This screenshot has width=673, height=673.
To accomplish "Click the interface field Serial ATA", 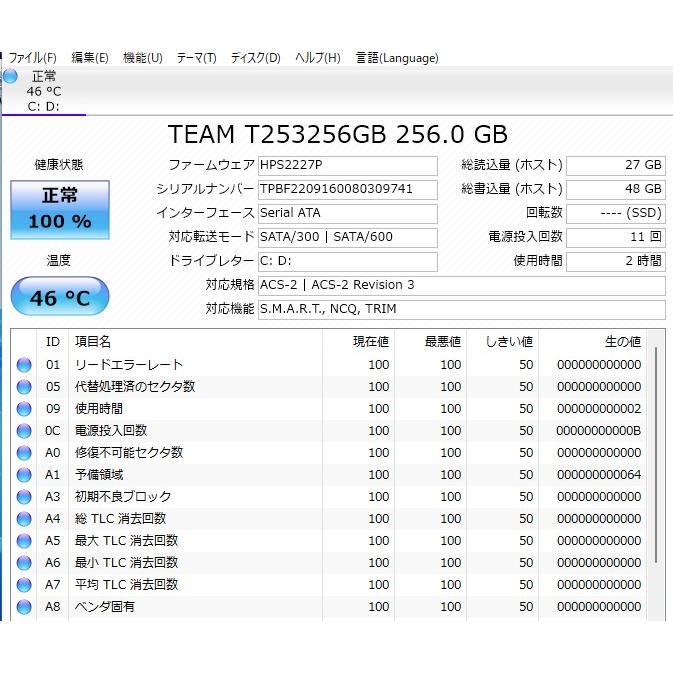I will (348, 214).
